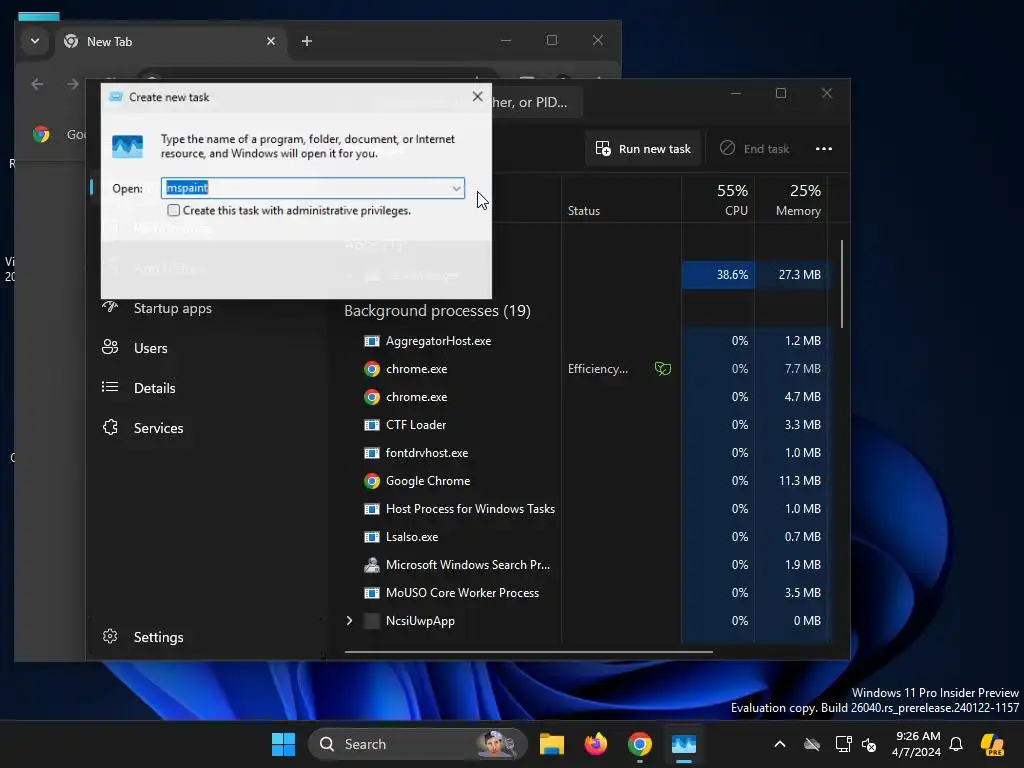Tick Create this task with administrative privileges
The height and width of the screenshot is (768, 1024).
[174, 210]
